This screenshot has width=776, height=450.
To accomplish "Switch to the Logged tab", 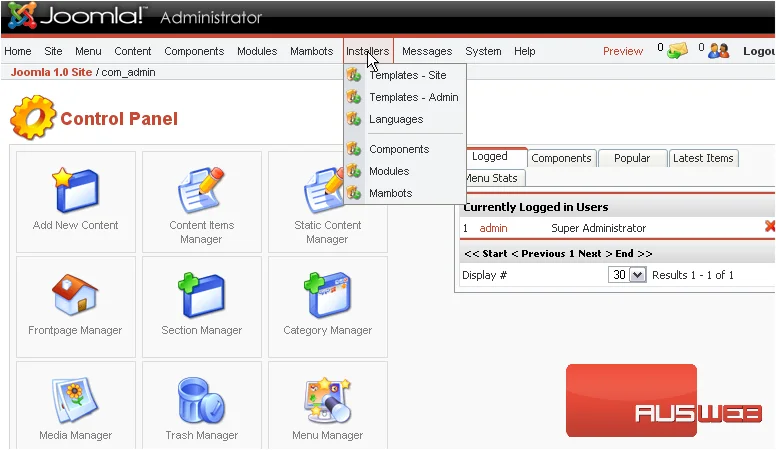I will click(495, 156).
